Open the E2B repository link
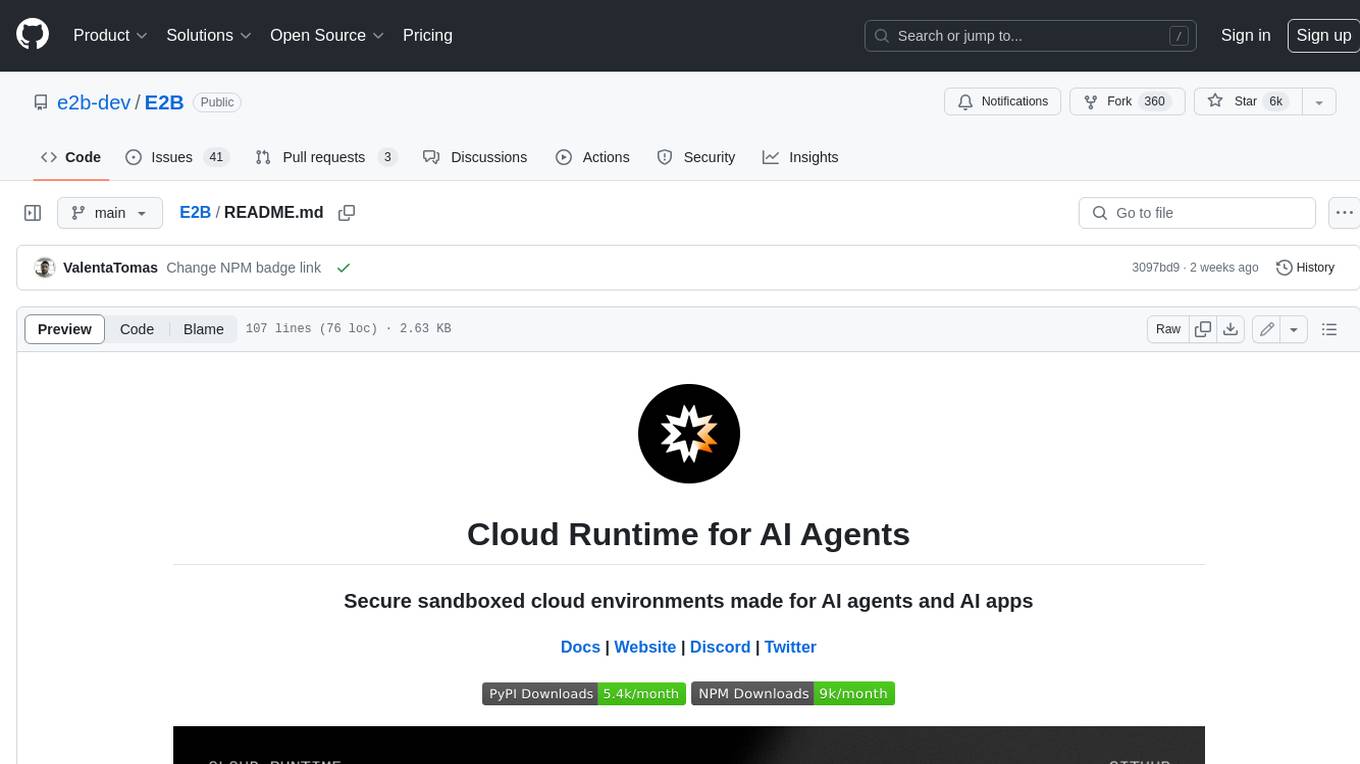 (x=164, y=102)
